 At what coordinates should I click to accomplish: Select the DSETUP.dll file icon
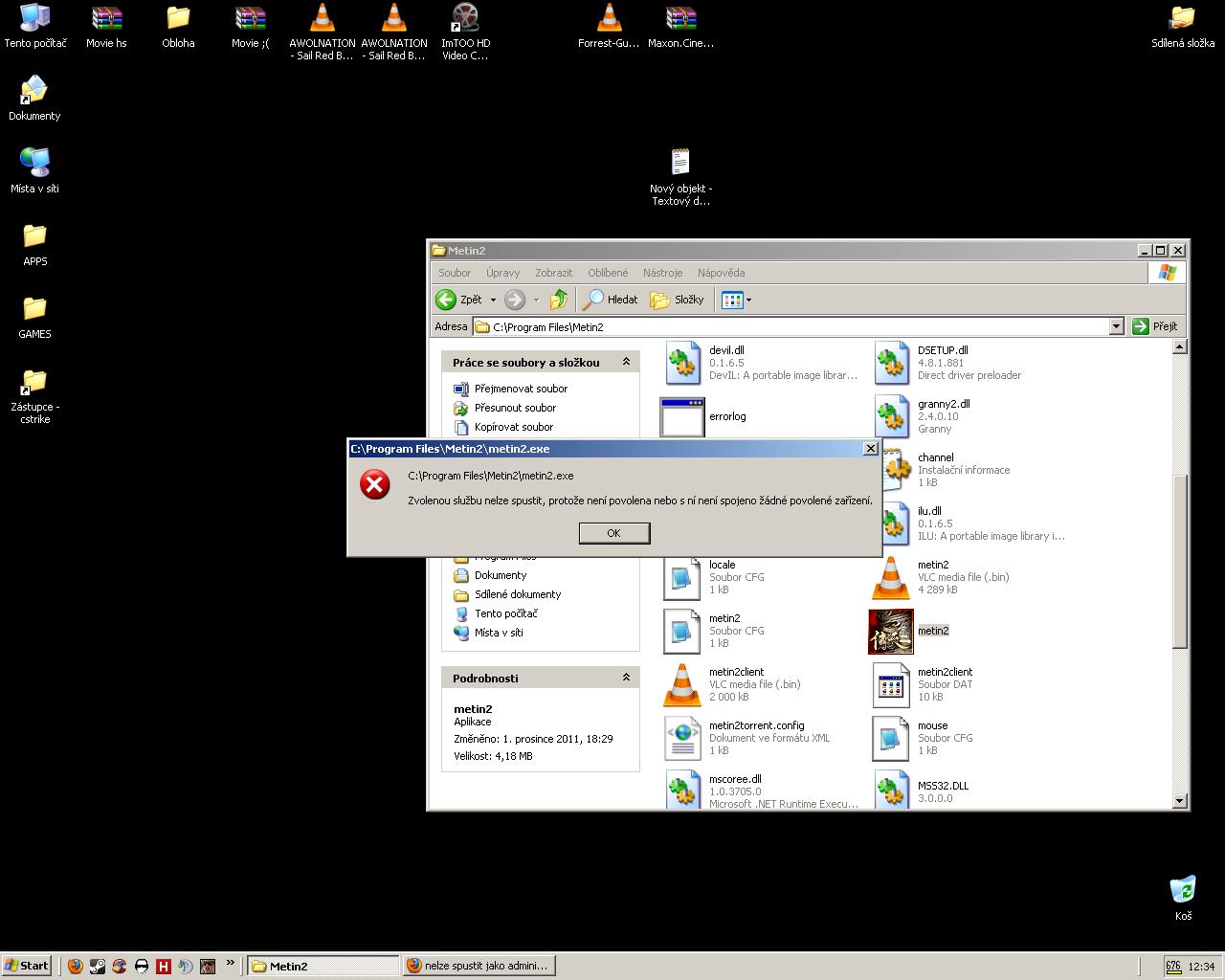891,364
